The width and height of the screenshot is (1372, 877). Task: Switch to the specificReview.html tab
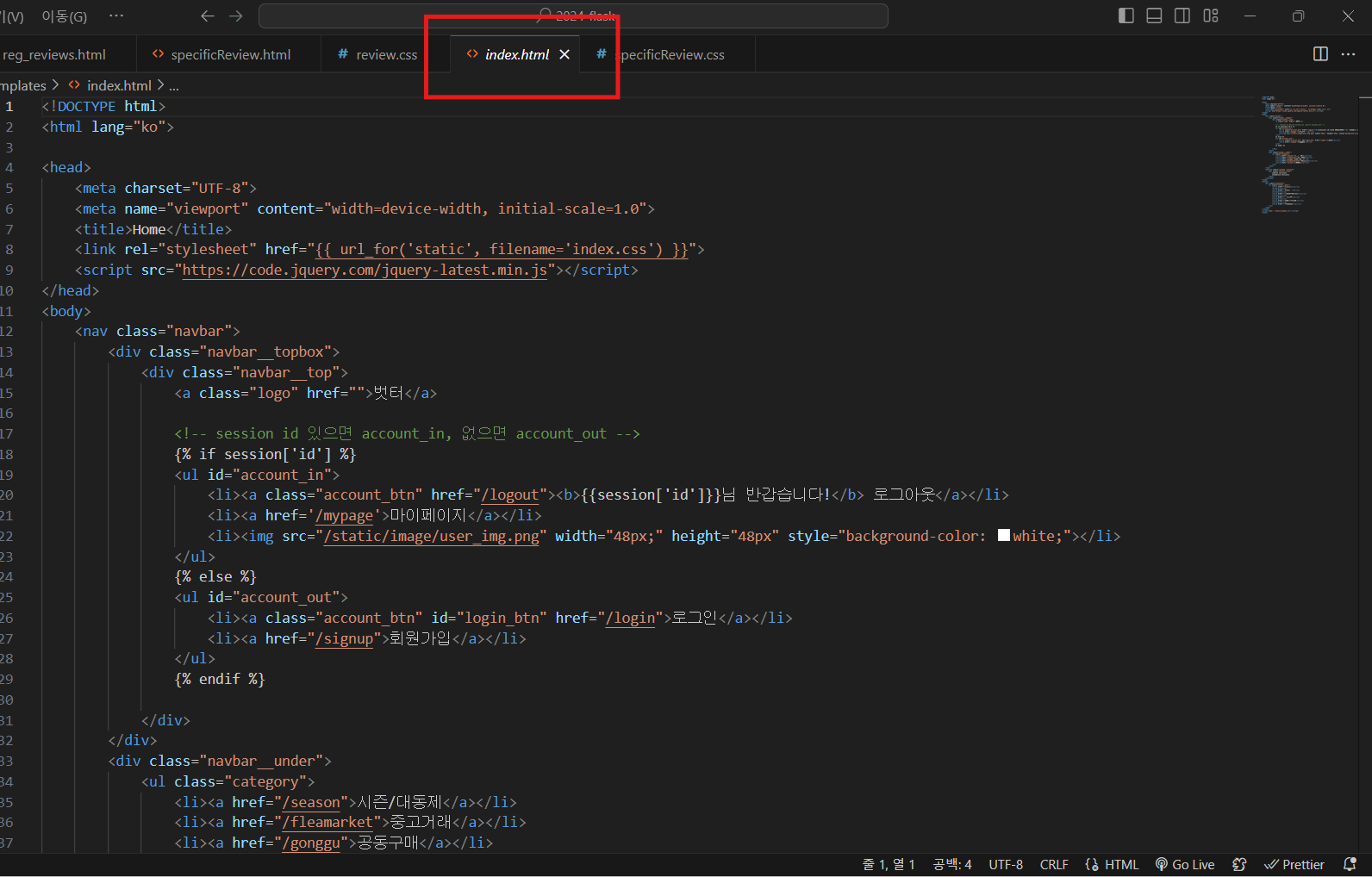pos(229,54)
